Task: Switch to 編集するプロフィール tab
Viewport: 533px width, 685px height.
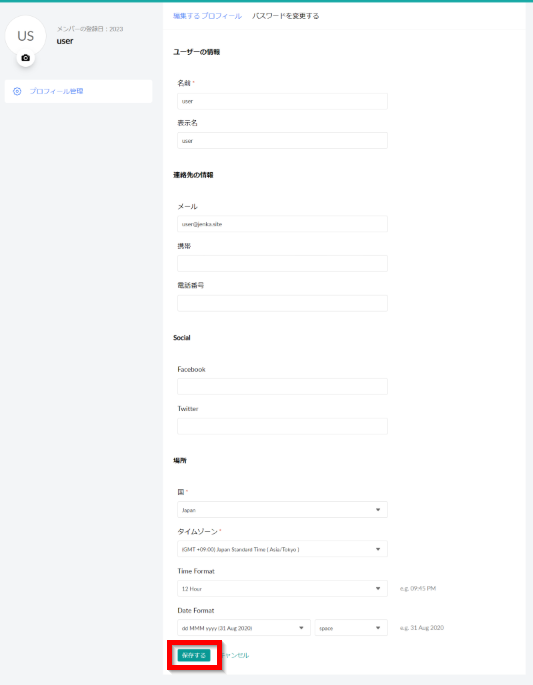Action: 207,16
